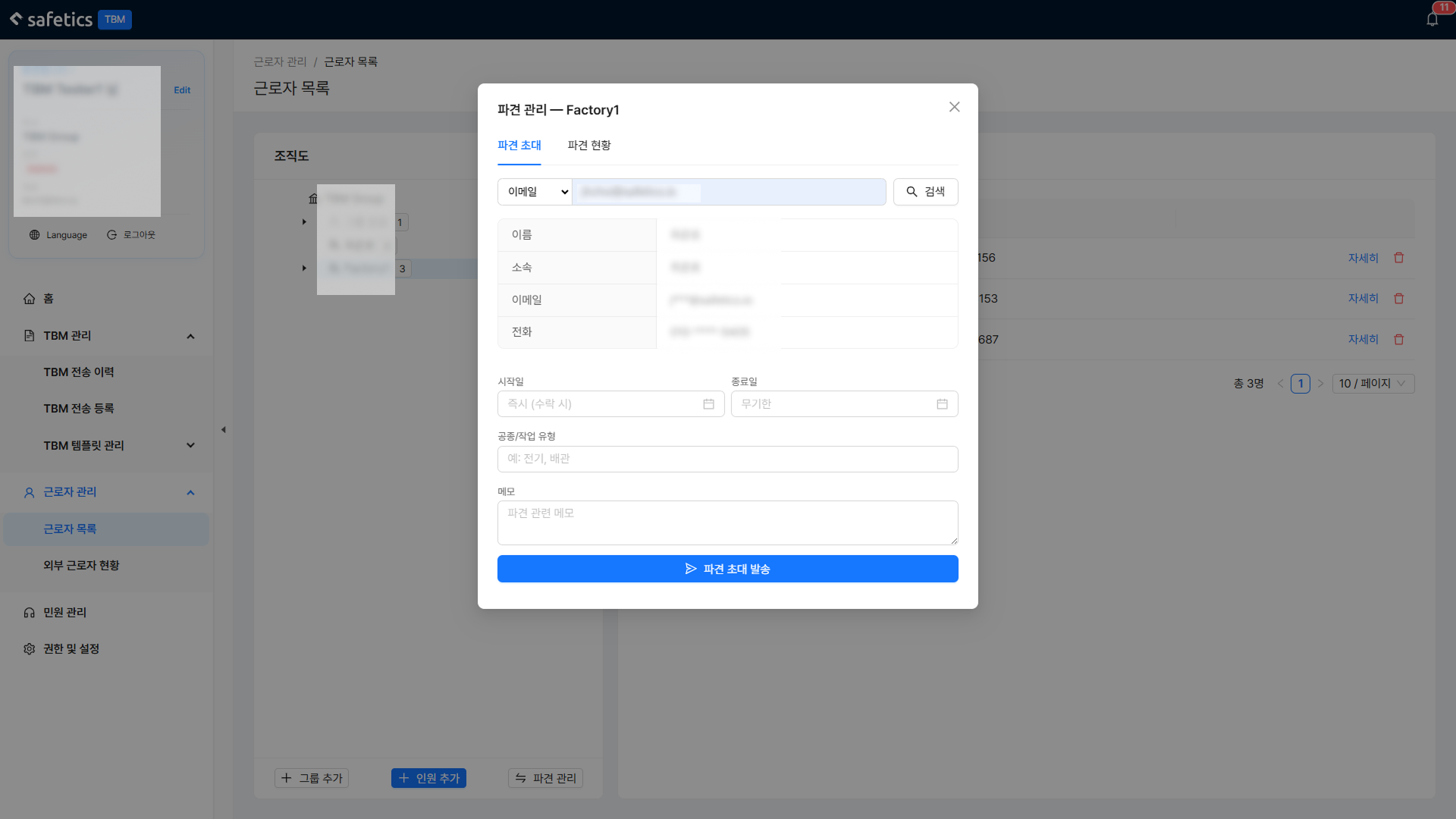Expand the first organization tree node
Image resolution: width=1456 pixels, height=819 pixels.
[x=304, y=222]
